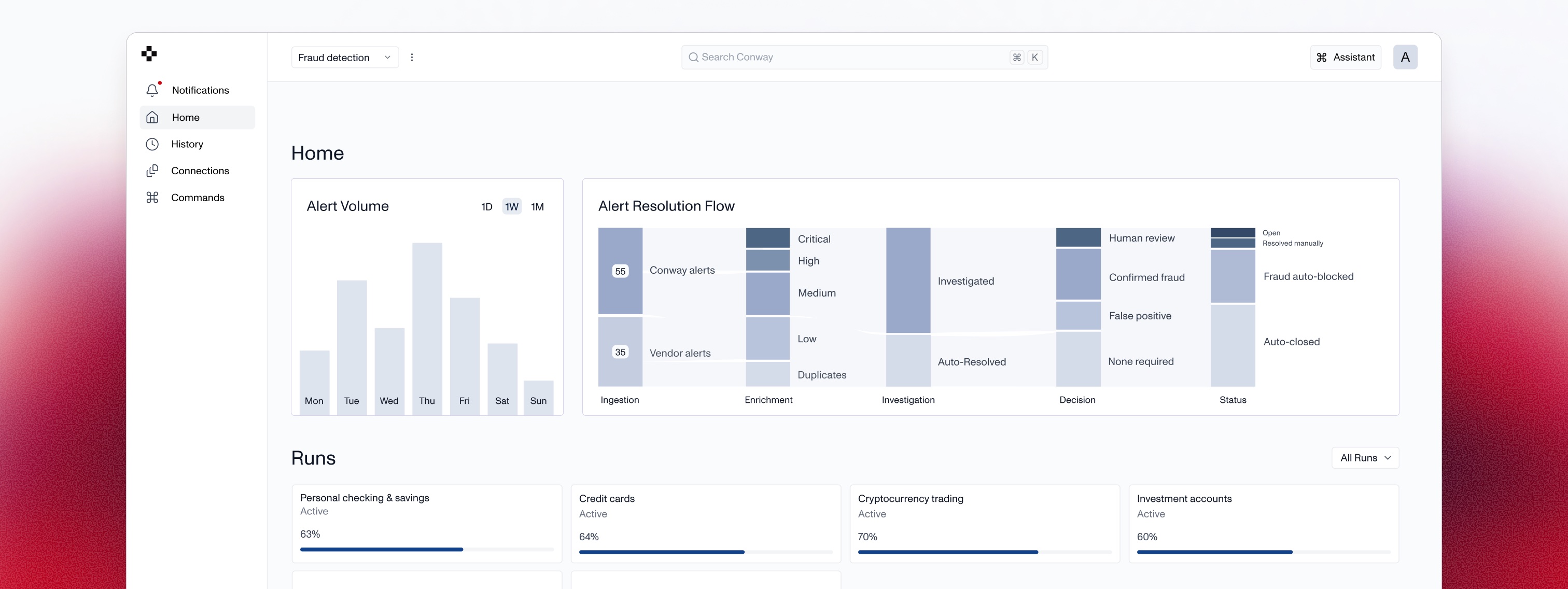Open the Assistant button
The width and height of the screenshot is (1568, 589).
(x=1346, y=57)
